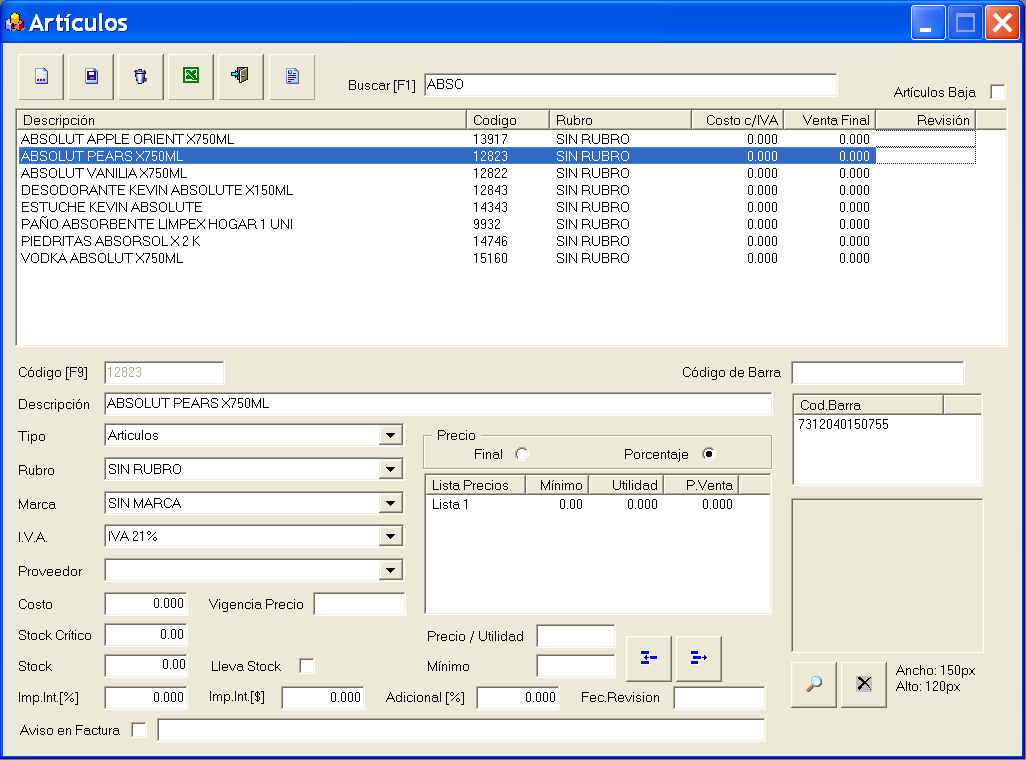Sort by the Venta Final column header
1026x760 pixels.
point(830,120)
